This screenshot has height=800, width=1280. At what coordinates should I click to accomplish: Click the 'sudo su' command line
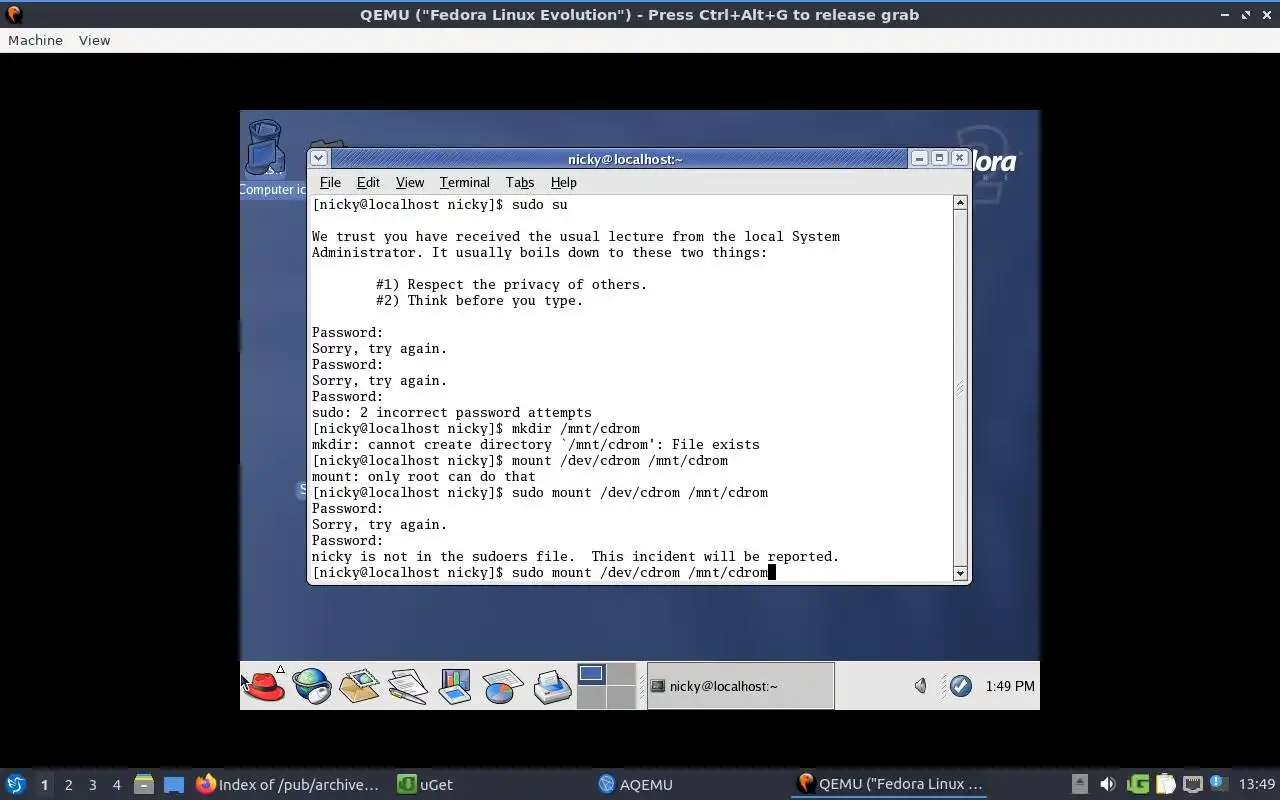[440, 204]
